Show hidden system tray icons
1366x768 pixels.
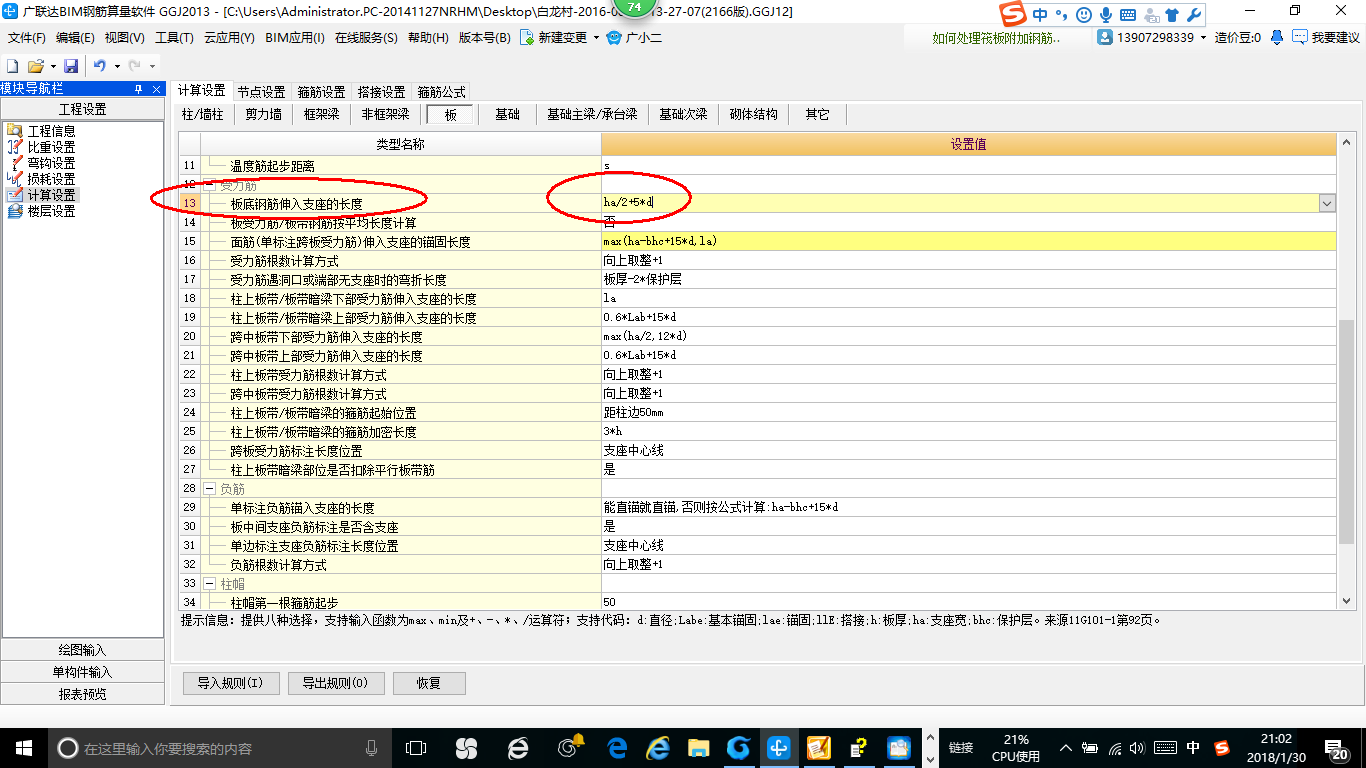[1066, 747]
